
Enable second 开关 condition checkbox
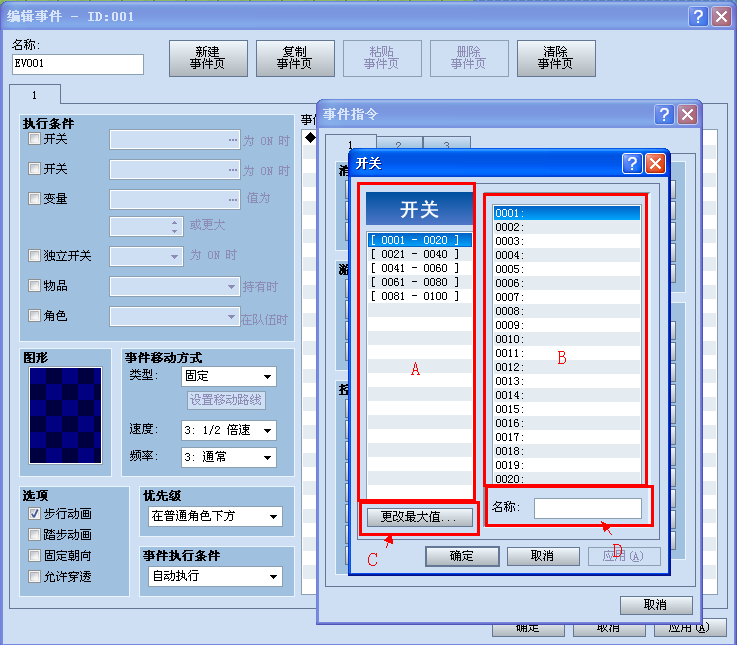(34, 168)
